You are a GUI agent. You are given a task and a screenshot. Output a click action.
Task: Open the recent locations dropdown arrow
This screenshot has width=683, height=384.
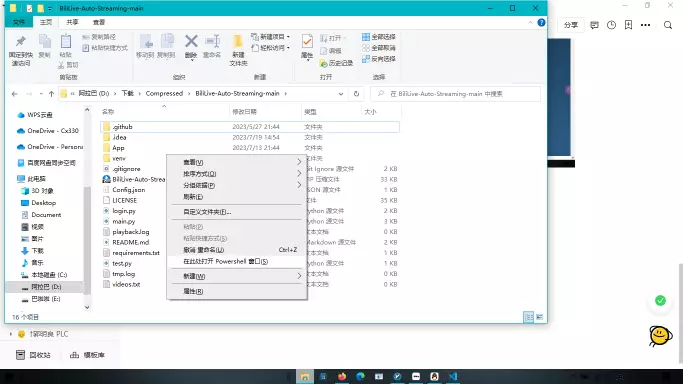tap(41, 94)
